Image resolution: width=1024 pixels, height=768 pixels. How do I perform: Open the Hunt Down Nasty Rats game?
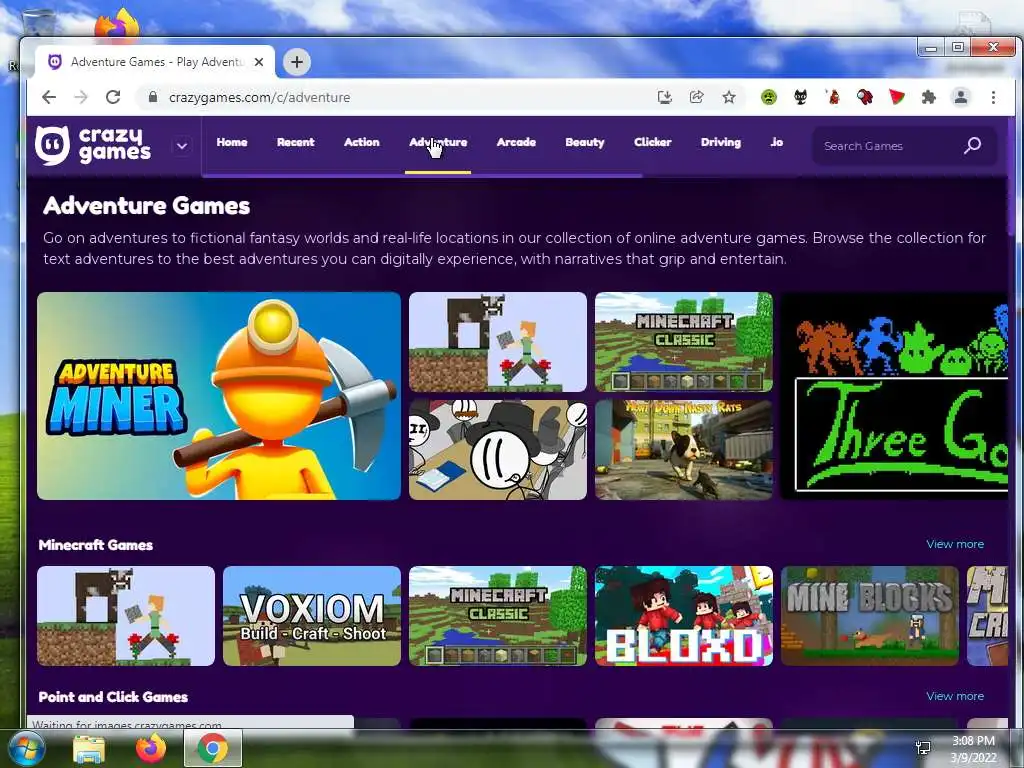click(684, 450)
